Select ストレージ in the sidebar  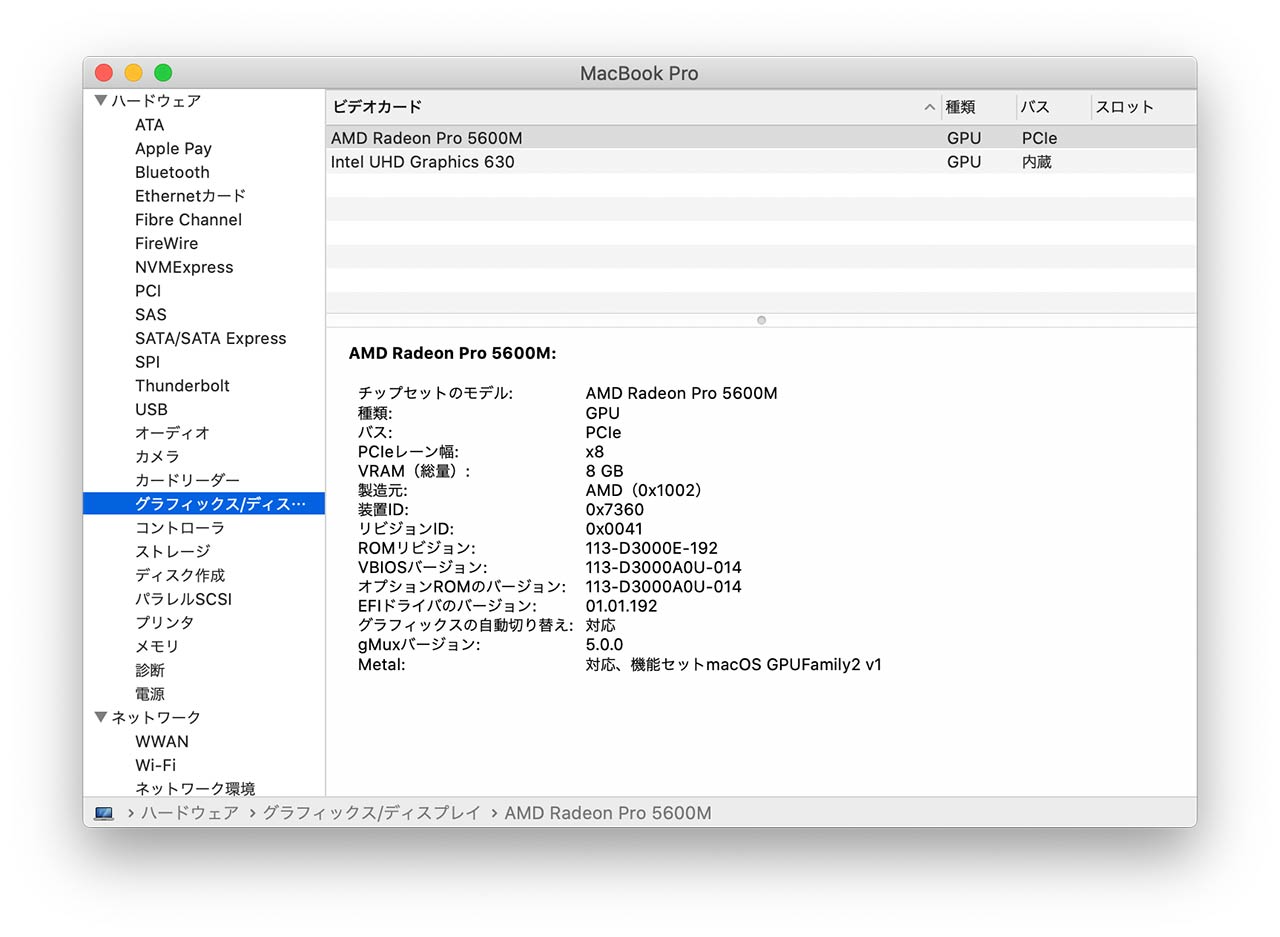(172, 551)
